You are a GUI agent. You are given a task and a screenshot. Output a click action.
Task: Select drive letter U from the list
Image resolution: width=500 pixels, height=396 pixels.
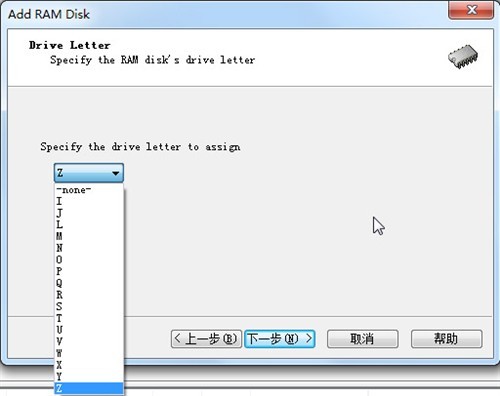click(89, 330)
